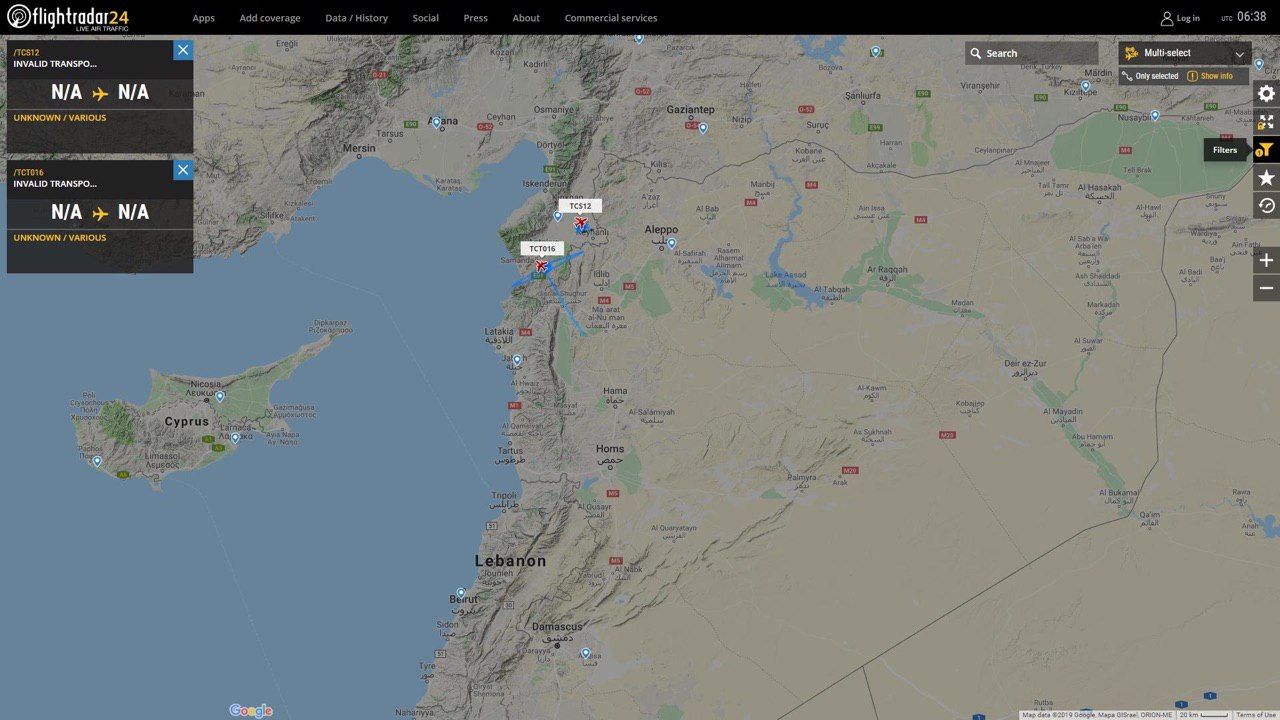Open playback history clock icon
The width and height of the screenshot is (1280, 720).
point(1266,206)
